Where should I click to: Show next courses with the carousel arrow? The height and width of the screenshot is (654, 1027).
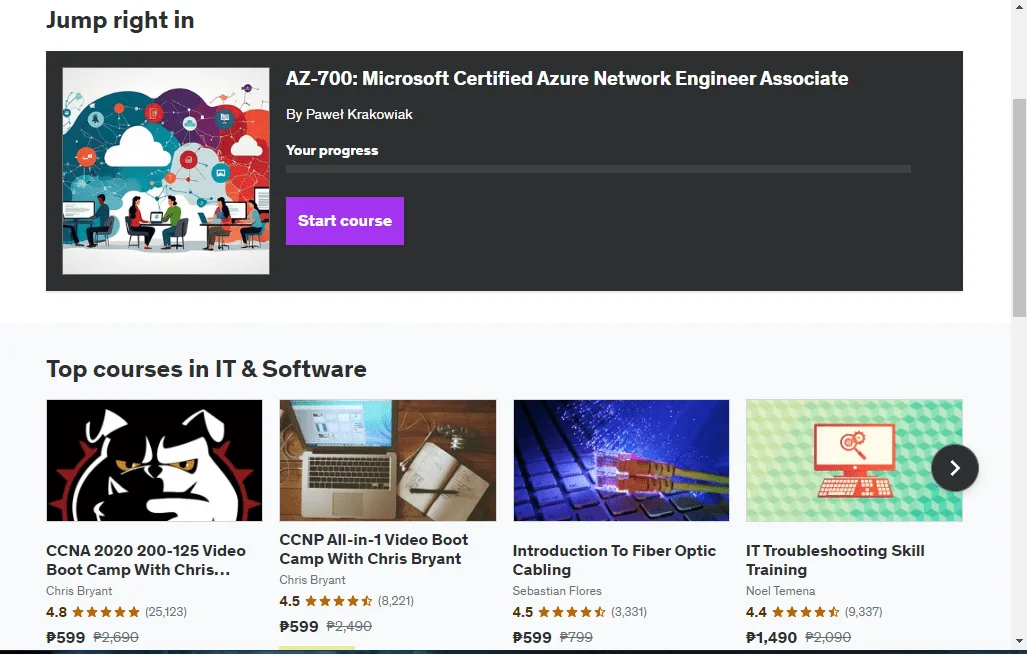(x=954, y=467)
